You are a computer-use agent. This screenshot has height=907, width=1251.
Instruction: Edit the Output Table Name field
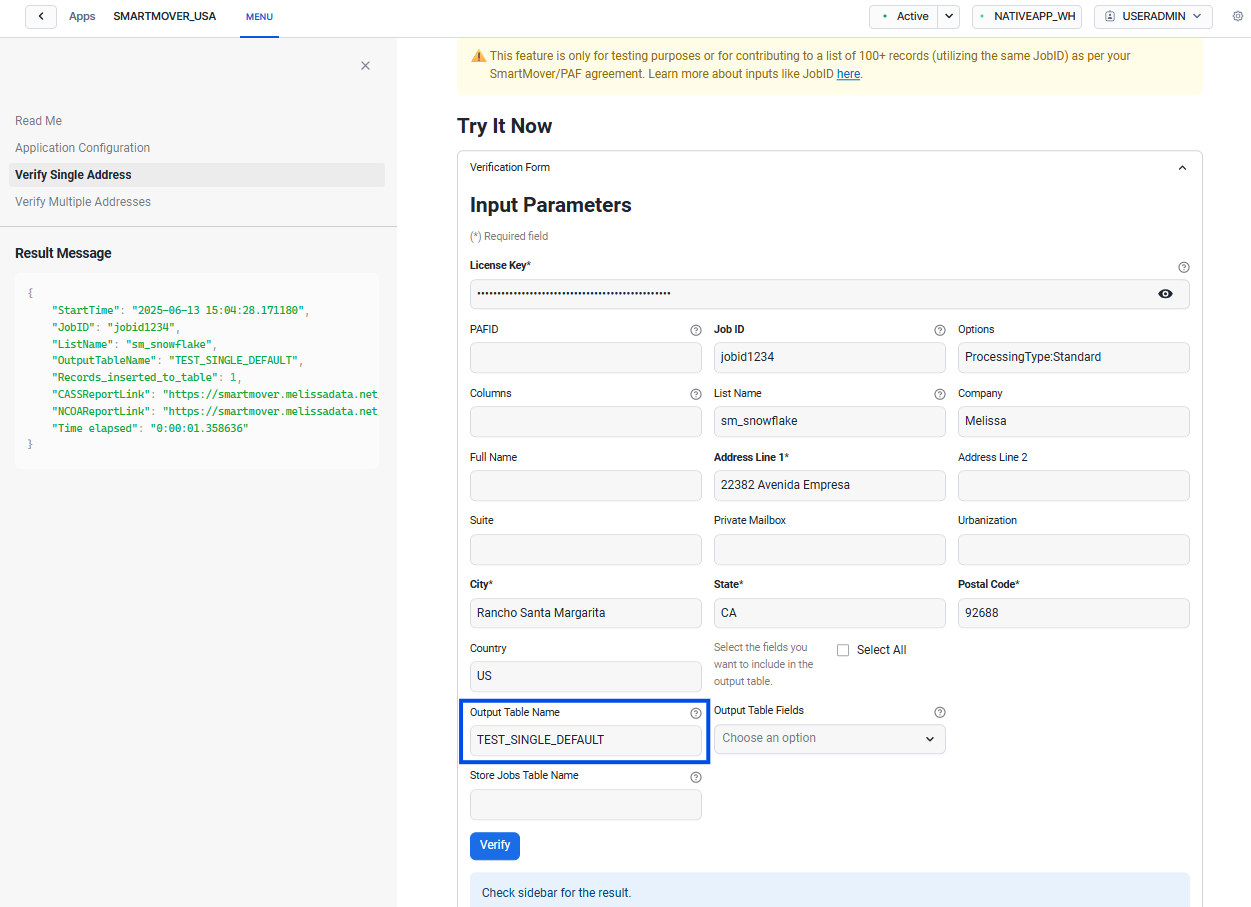point(586,741)
